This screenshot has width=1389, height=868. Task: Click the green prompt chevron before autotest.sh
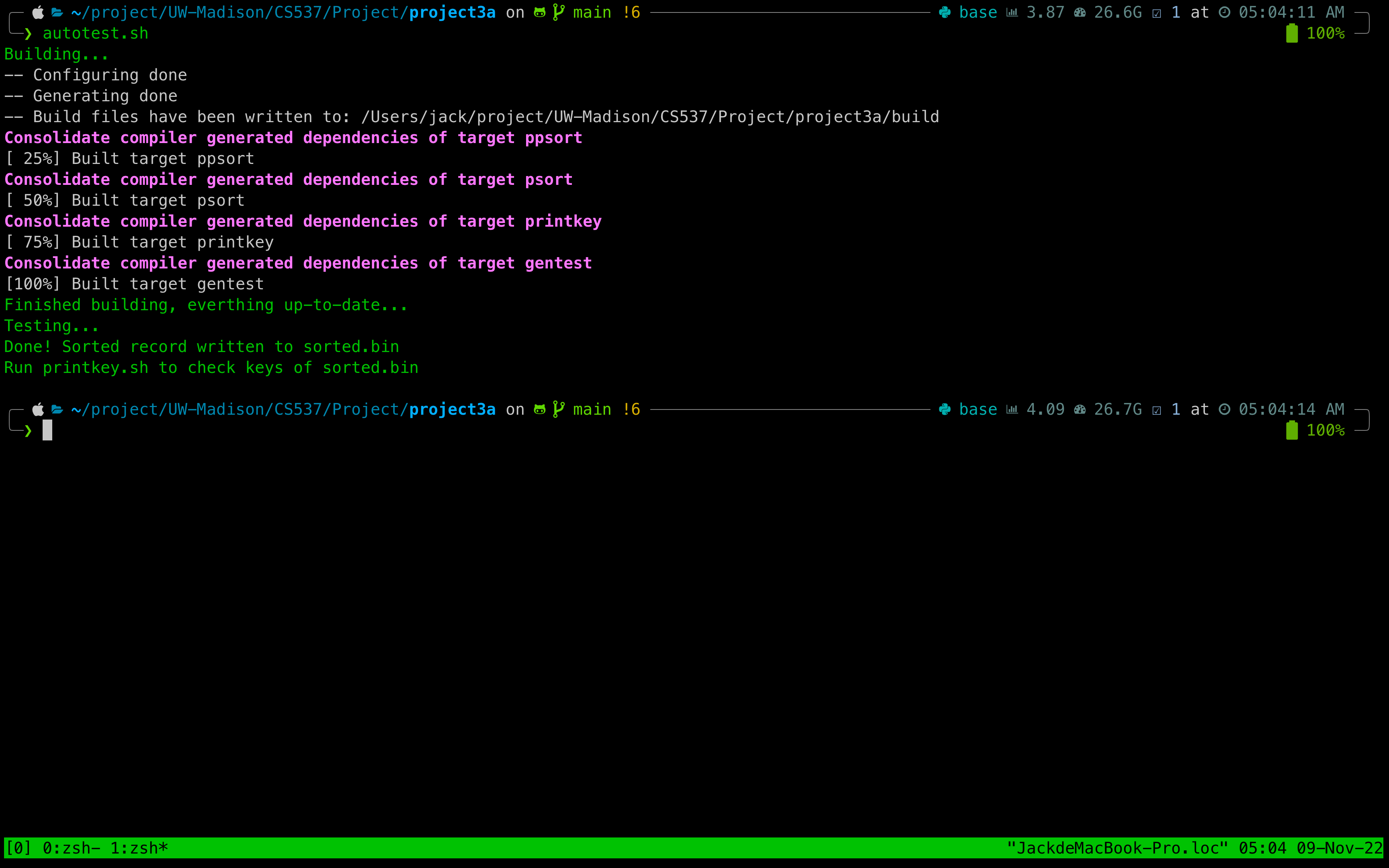click(x=28, y=33)
